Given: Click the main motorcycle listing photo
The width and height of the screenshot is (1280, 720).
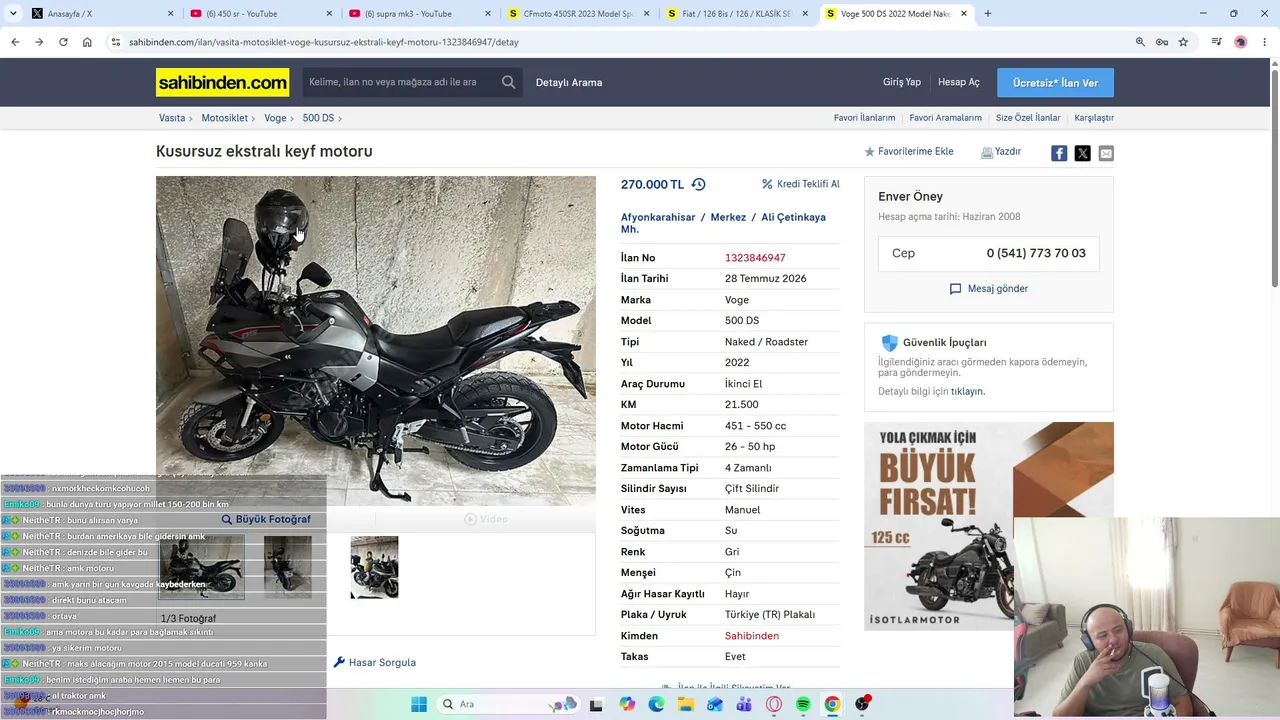Looking at the screenshot, I should tap(376, 341).
